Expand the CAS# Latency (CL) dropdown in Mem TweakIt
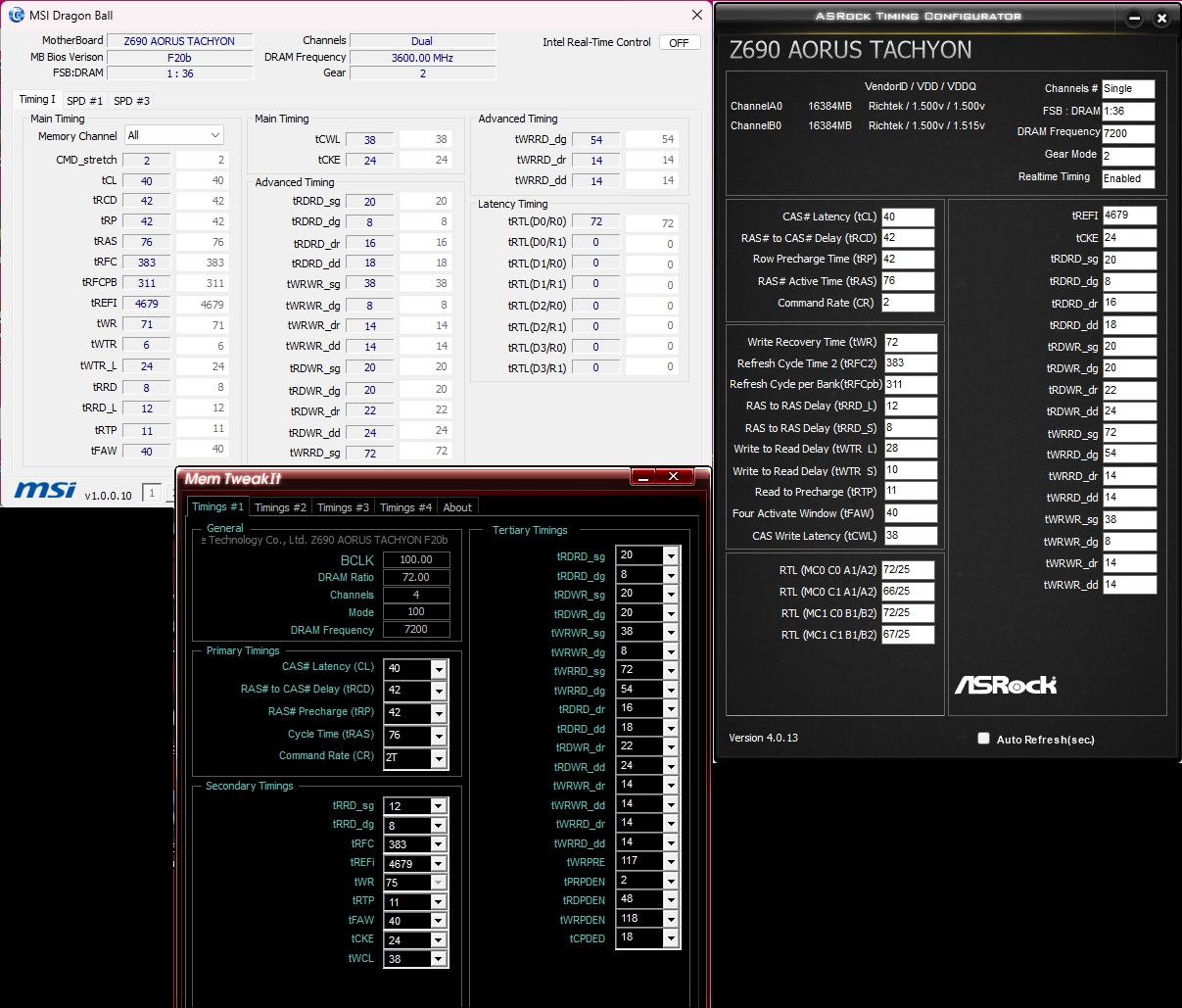1182x1008 pixels. [x=439, y=669]
